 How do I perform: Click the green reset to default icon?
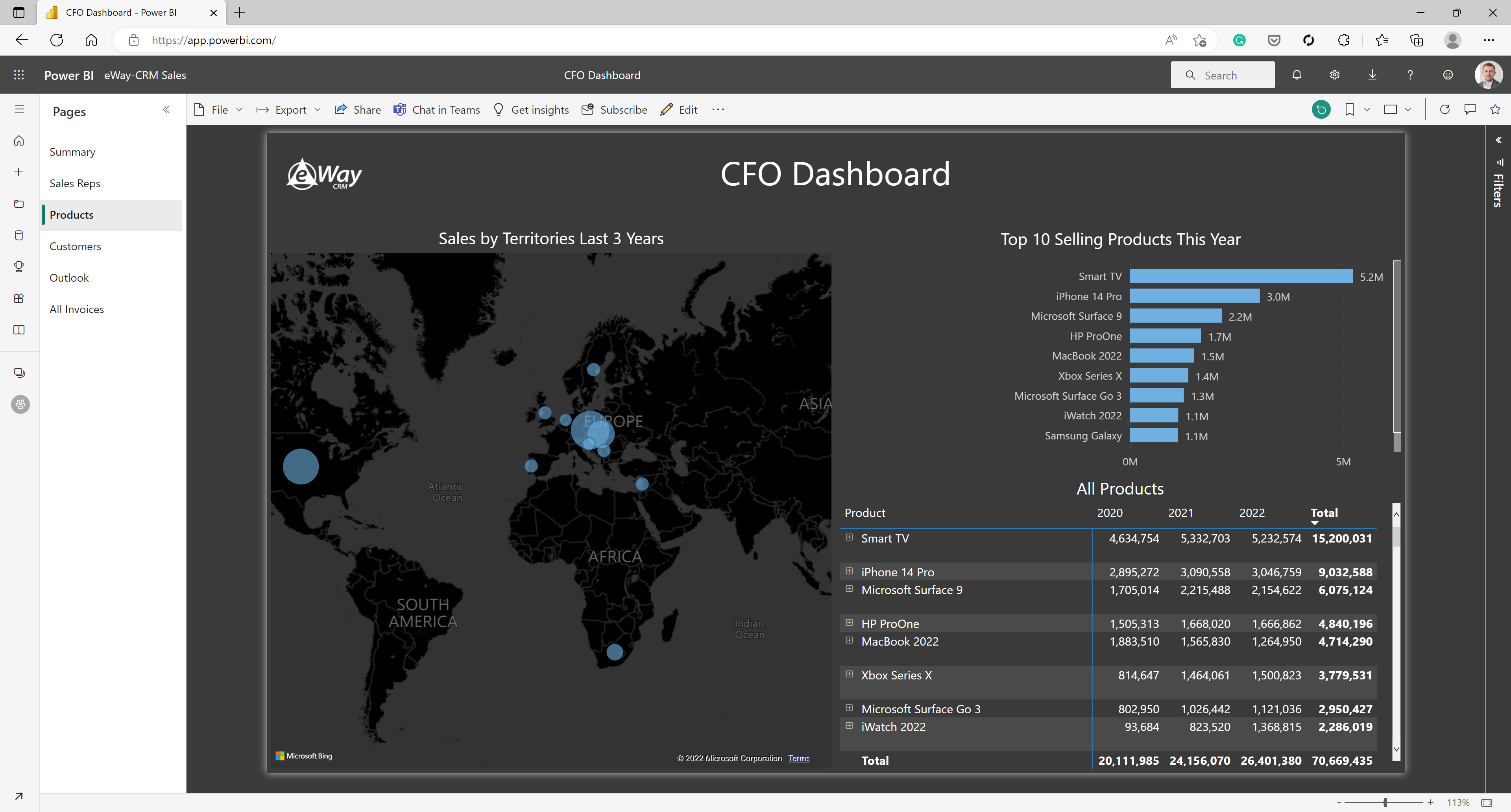(x=1321, y=110)
